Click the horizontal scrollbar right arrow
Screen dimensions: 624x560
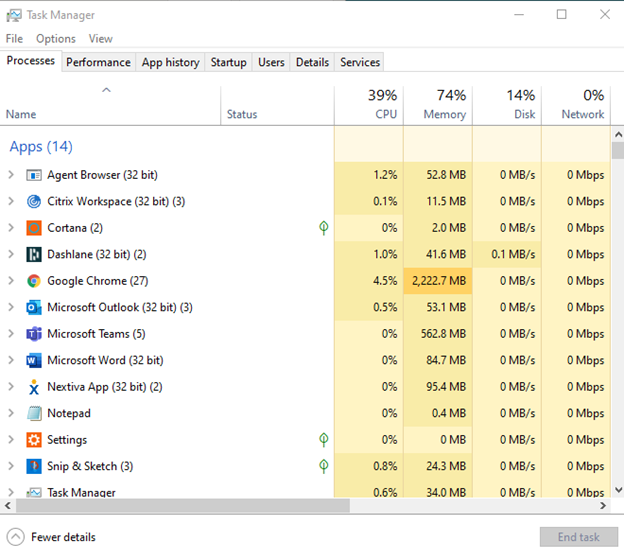(x=603, y=505)
